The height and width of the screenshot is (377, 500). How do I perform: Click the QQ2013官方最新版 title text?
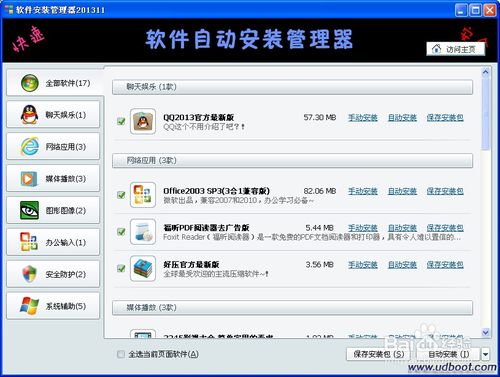coord(198,117)
